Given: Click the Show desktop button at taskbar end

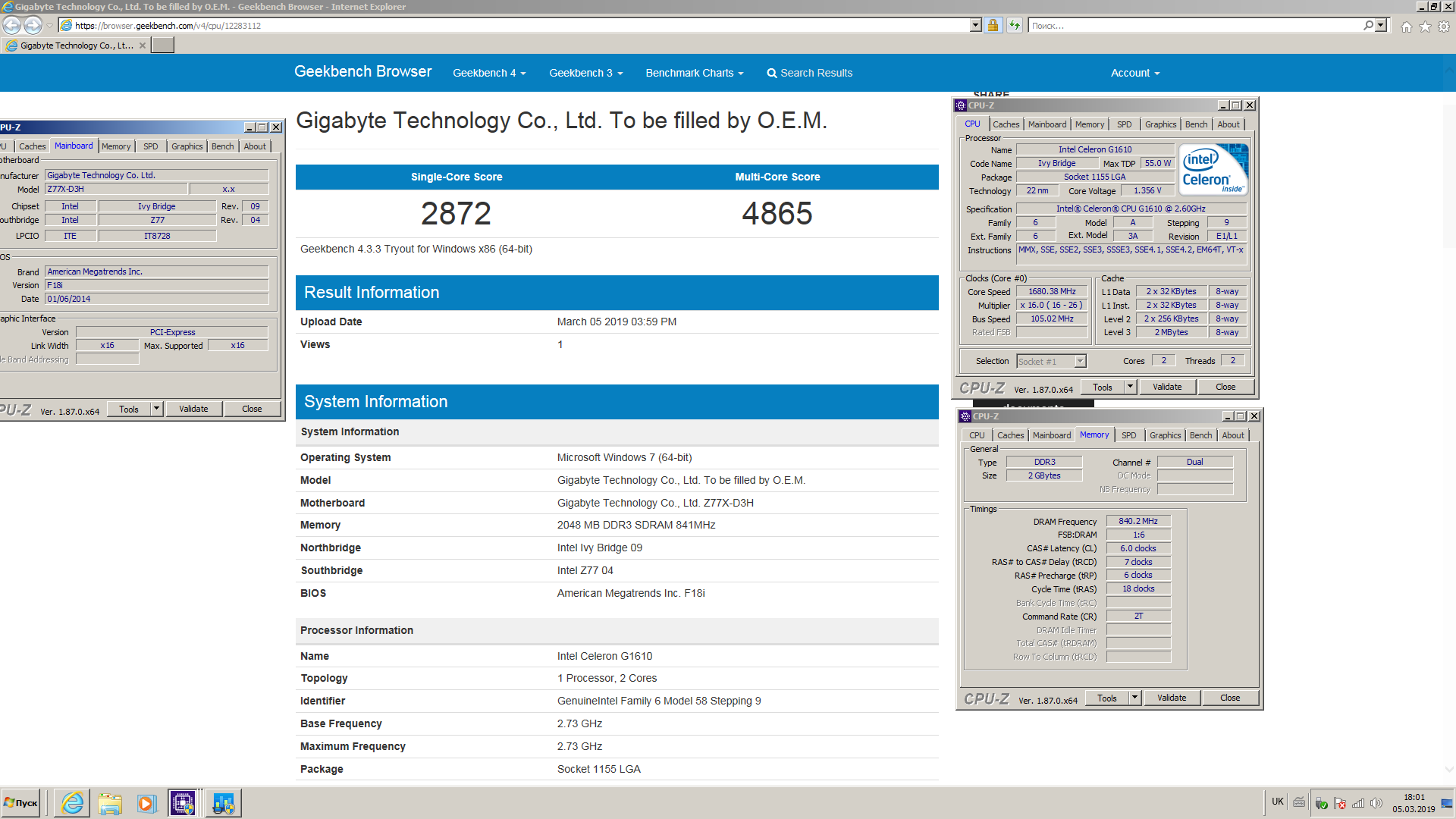Looking at the screenshot, I should [x=1448, y=803].
